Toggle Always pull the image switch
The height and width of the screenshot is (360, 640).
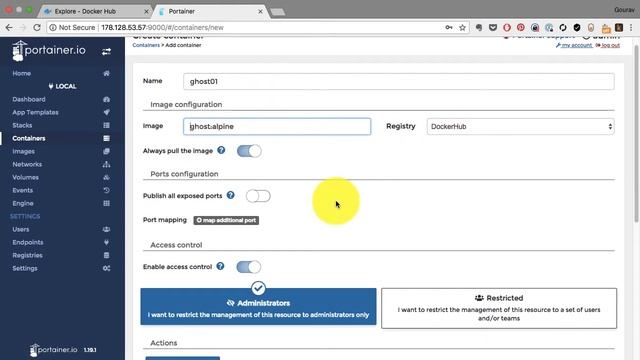[x=249, y=151]
